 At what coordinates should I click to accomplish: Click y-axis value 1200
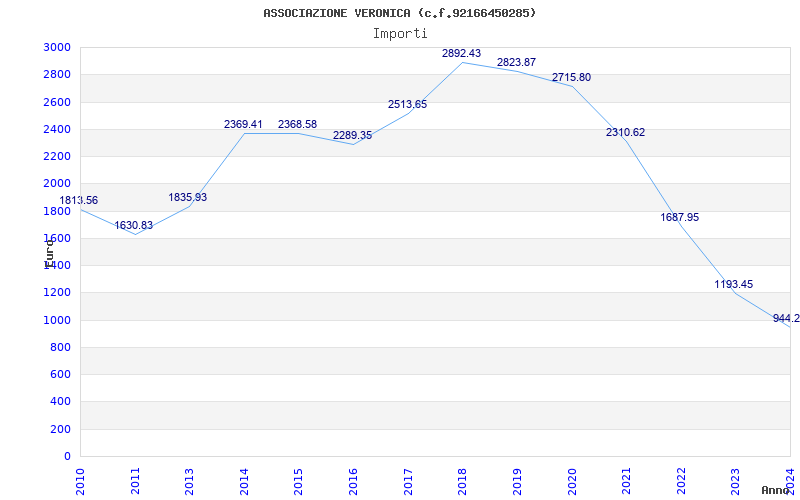click(x=57, y=293)
